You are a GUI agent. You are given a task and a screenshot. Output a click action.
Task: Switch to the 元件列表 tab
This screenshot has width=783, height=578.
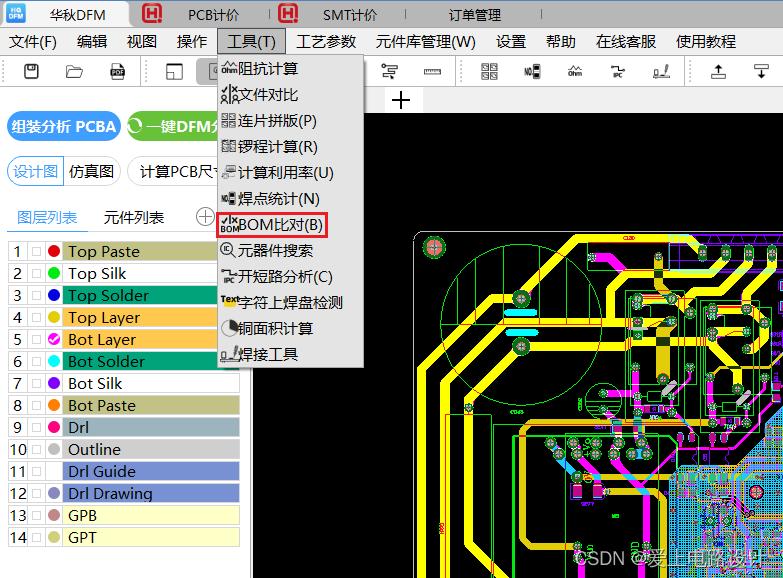coord(134,218)
